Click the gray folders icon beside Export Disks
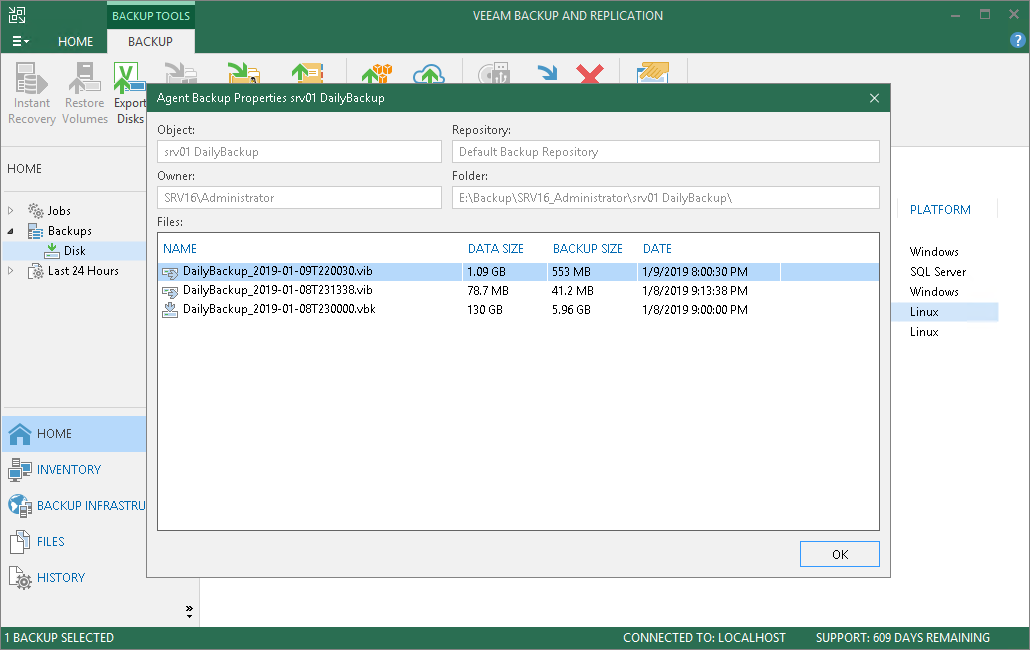This screenshot has height=650, width=1030. (181, 72)
